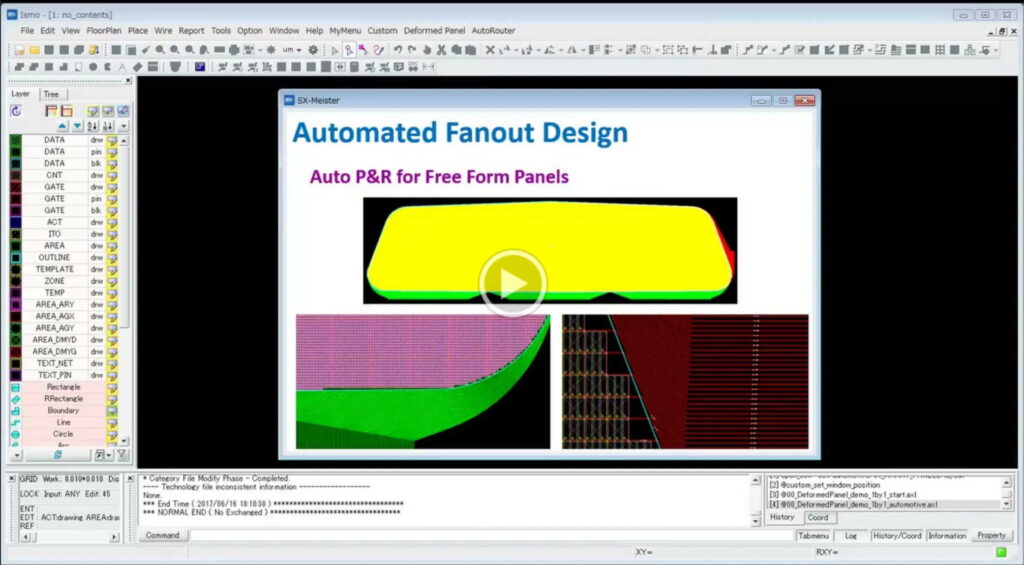
Task: Click the SX-Meister window title icon
Action: (289, 100)
